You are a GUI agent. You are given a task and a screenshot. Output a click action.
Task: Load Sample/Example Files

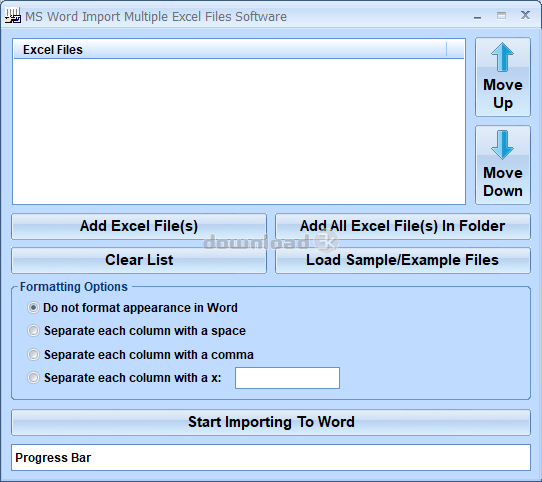pos(403,260)
